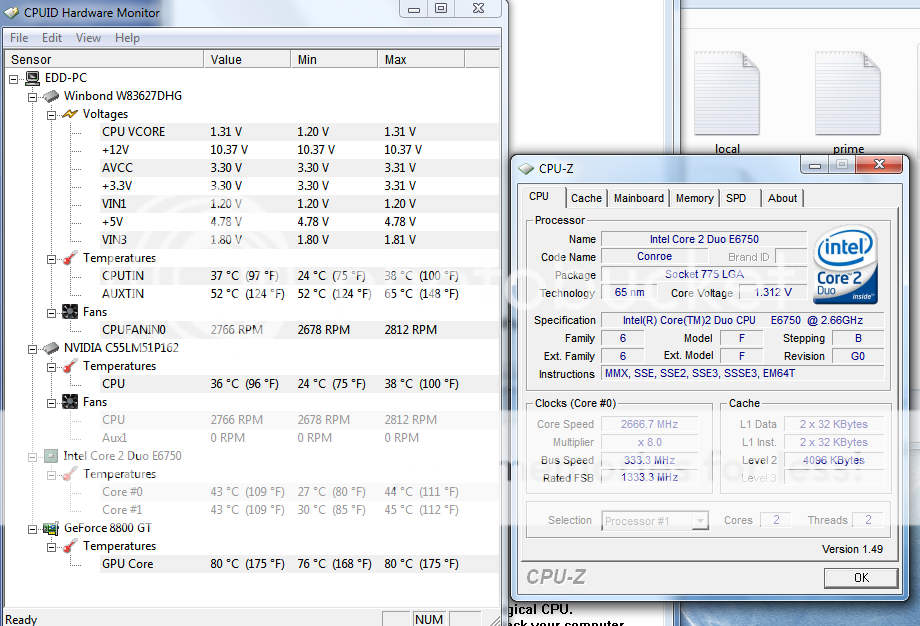Click the Voltages lightning icon
Screen dimensions: 920x626
(x=70, y=114)
